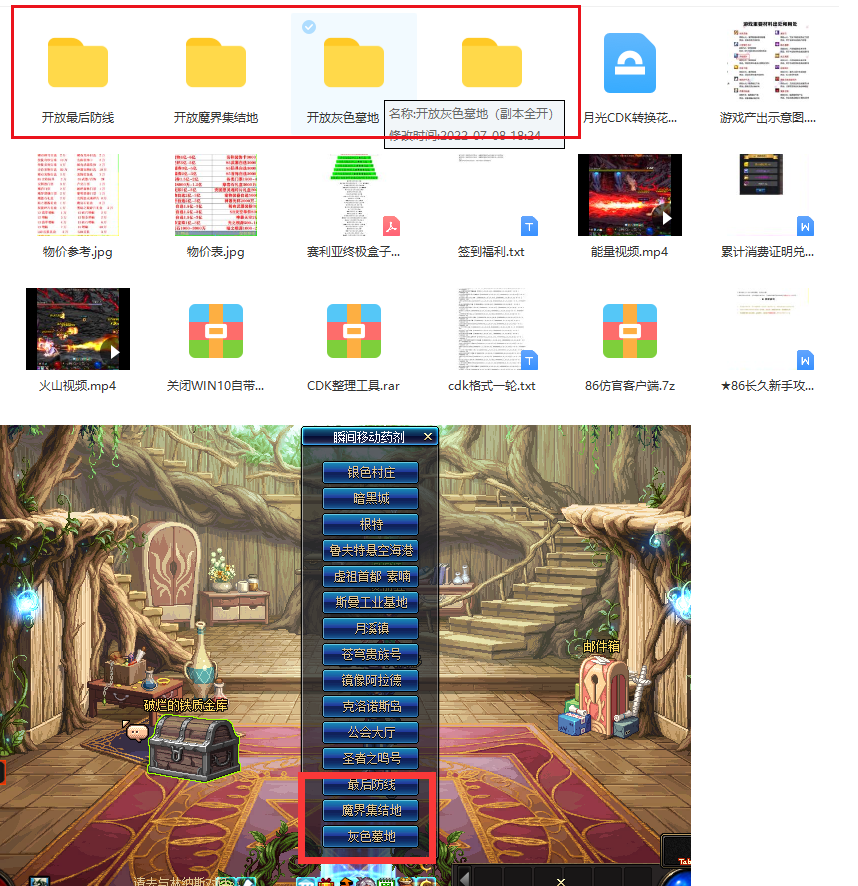Teleport to 魔界集结地

tap(370, 810)
